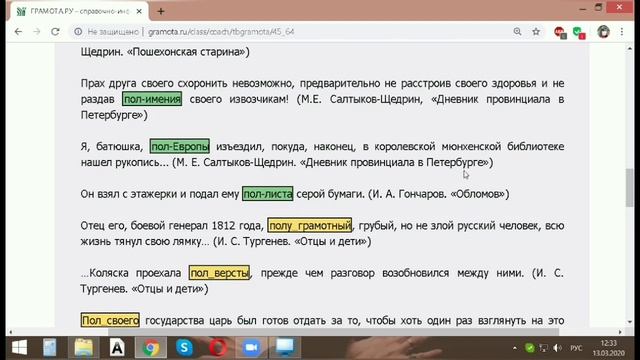
Task: Open the green shield extension icon
Action: click(x=579, y=32)
